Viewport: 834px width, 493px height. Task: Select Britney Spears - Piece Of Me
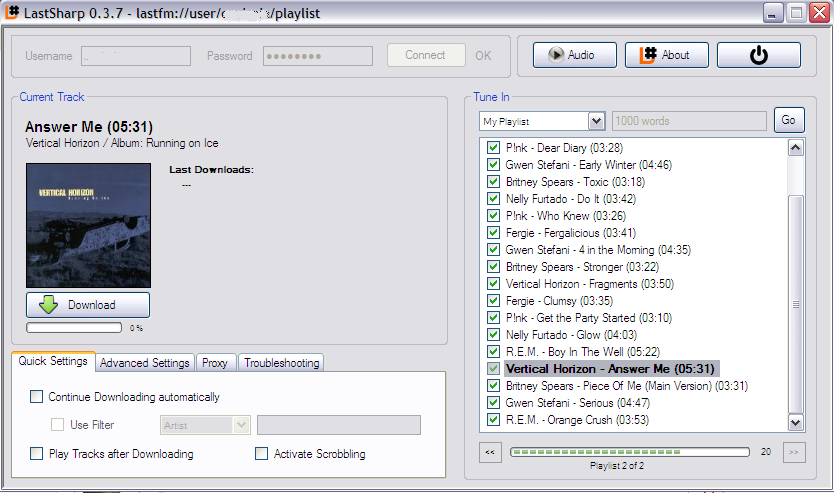(x=627, y=386)
